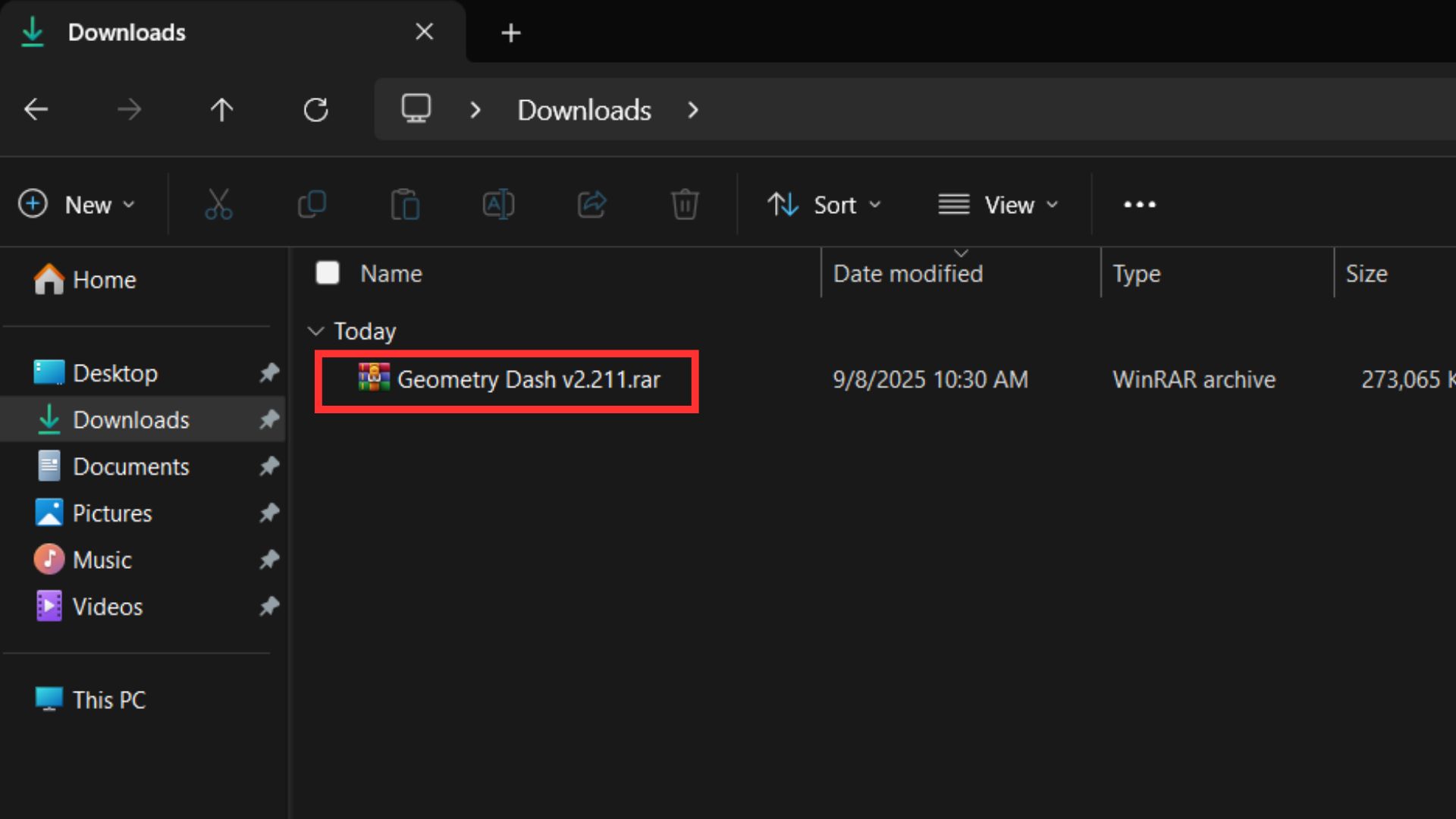Open the View dropdown menu

999,204
